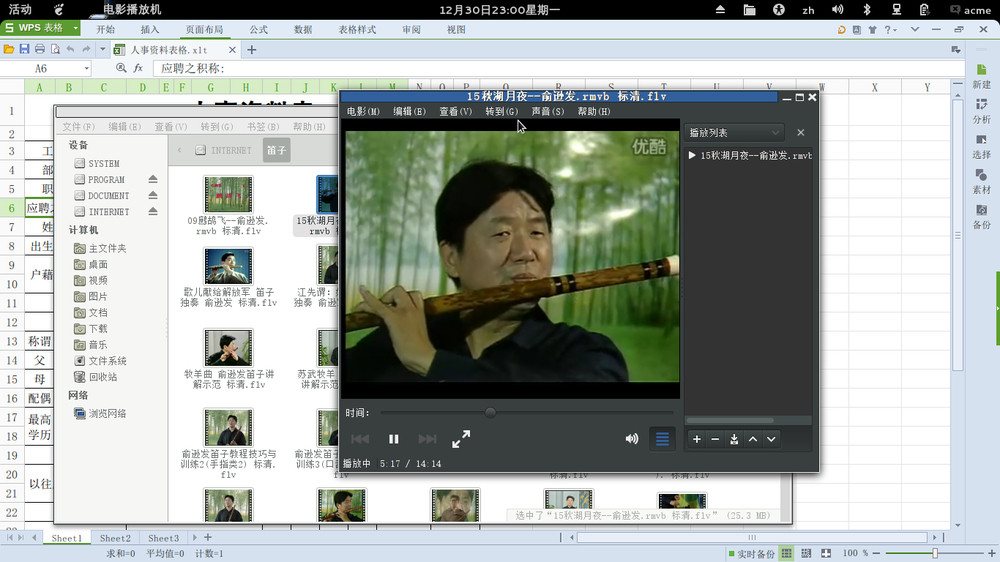
Task: Open the cell name box dropdown
Action: pos(86,68)
